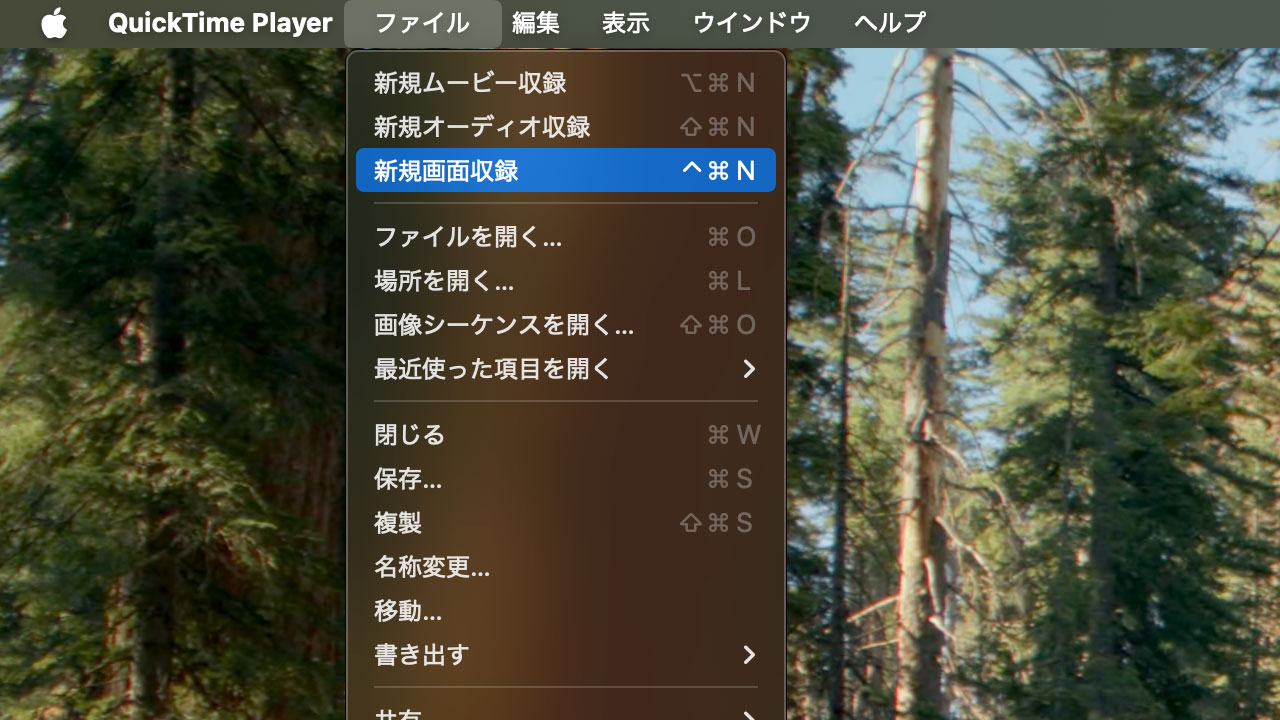Open the Apple menu

tap(54, 23)
